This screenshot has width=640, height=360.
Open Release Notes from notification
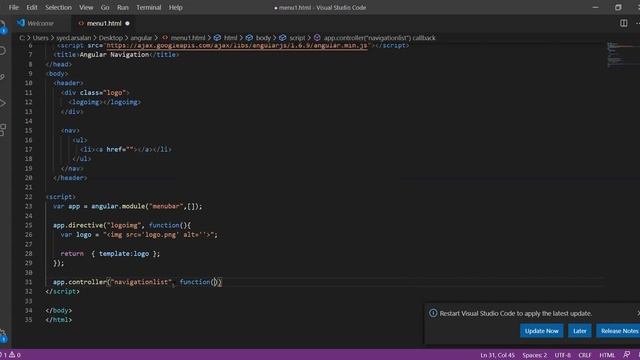[619, 331]
